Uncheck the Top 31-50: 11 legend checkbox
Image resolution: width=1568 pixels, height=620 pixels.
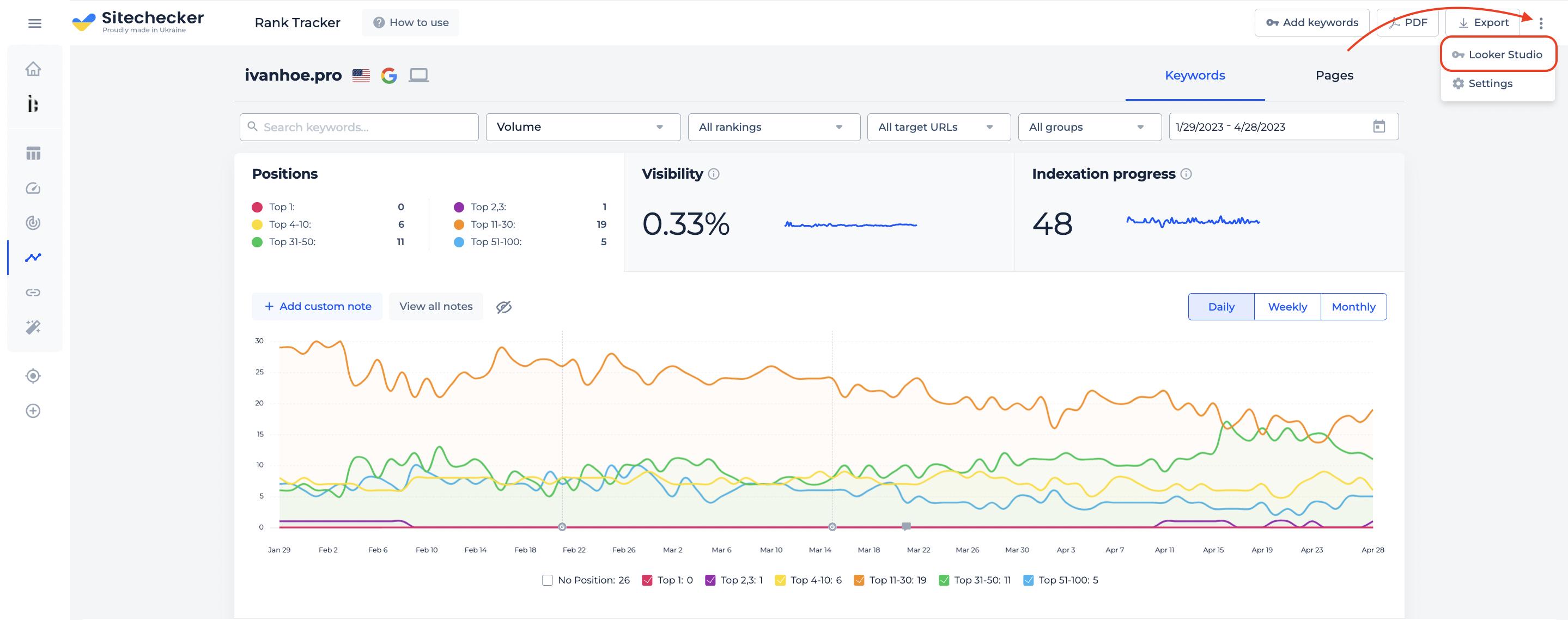point(944,580)
